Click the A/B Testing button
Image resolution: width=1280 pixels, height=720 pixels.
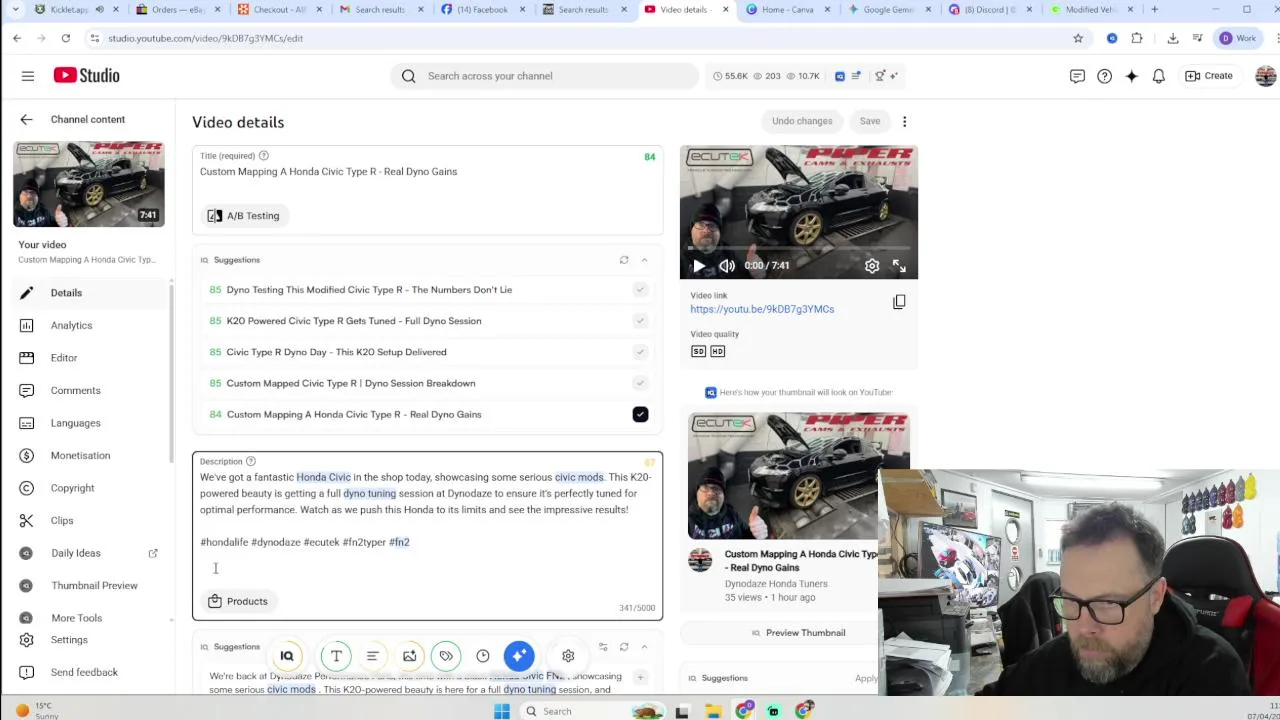click(x=243, y=216)
